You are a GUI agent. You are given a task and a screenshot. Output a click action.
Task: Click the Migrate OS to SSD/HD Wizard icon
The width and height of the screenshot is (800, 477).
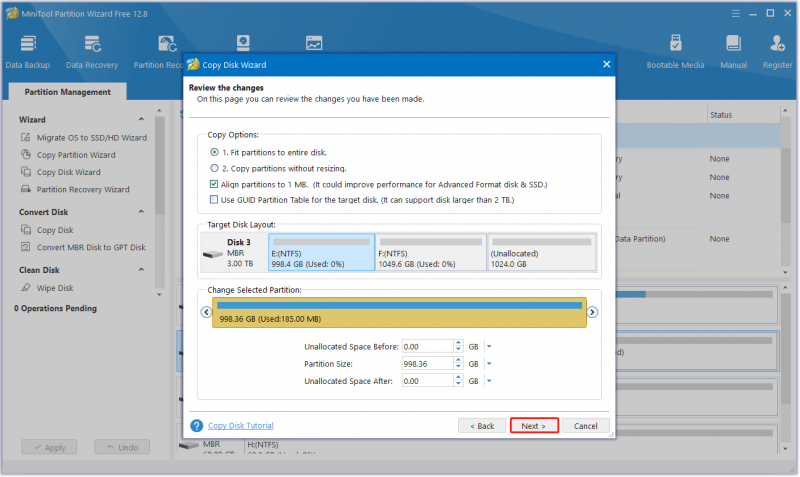pyautogui.click(x=26, y=137)
